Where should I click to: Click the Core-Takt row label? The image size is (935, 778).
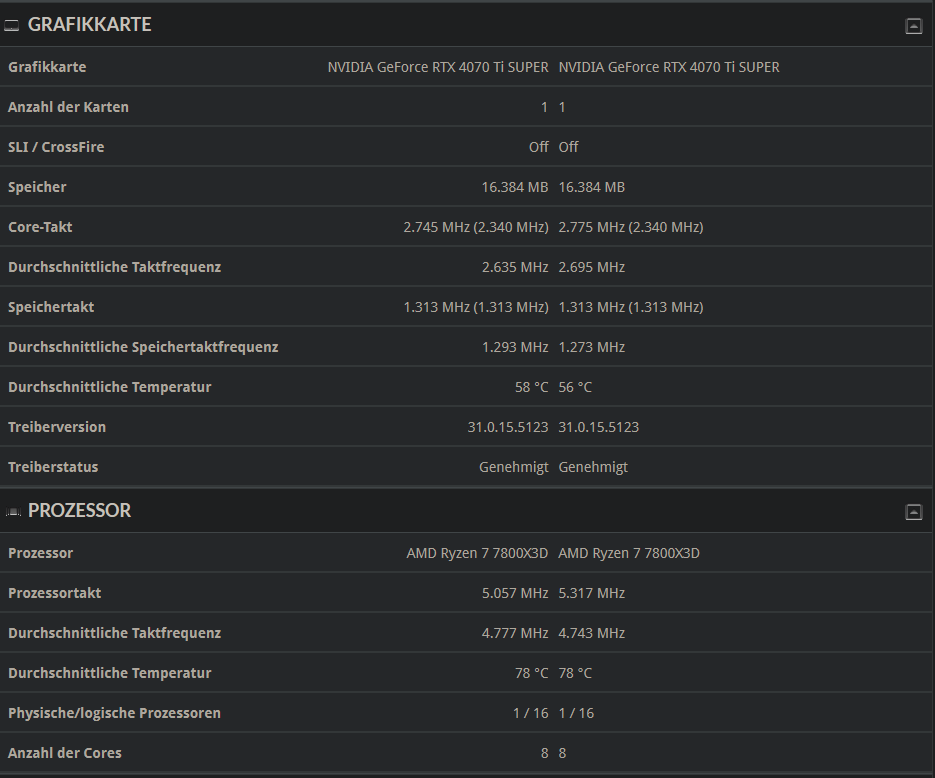tap(40, 227)
